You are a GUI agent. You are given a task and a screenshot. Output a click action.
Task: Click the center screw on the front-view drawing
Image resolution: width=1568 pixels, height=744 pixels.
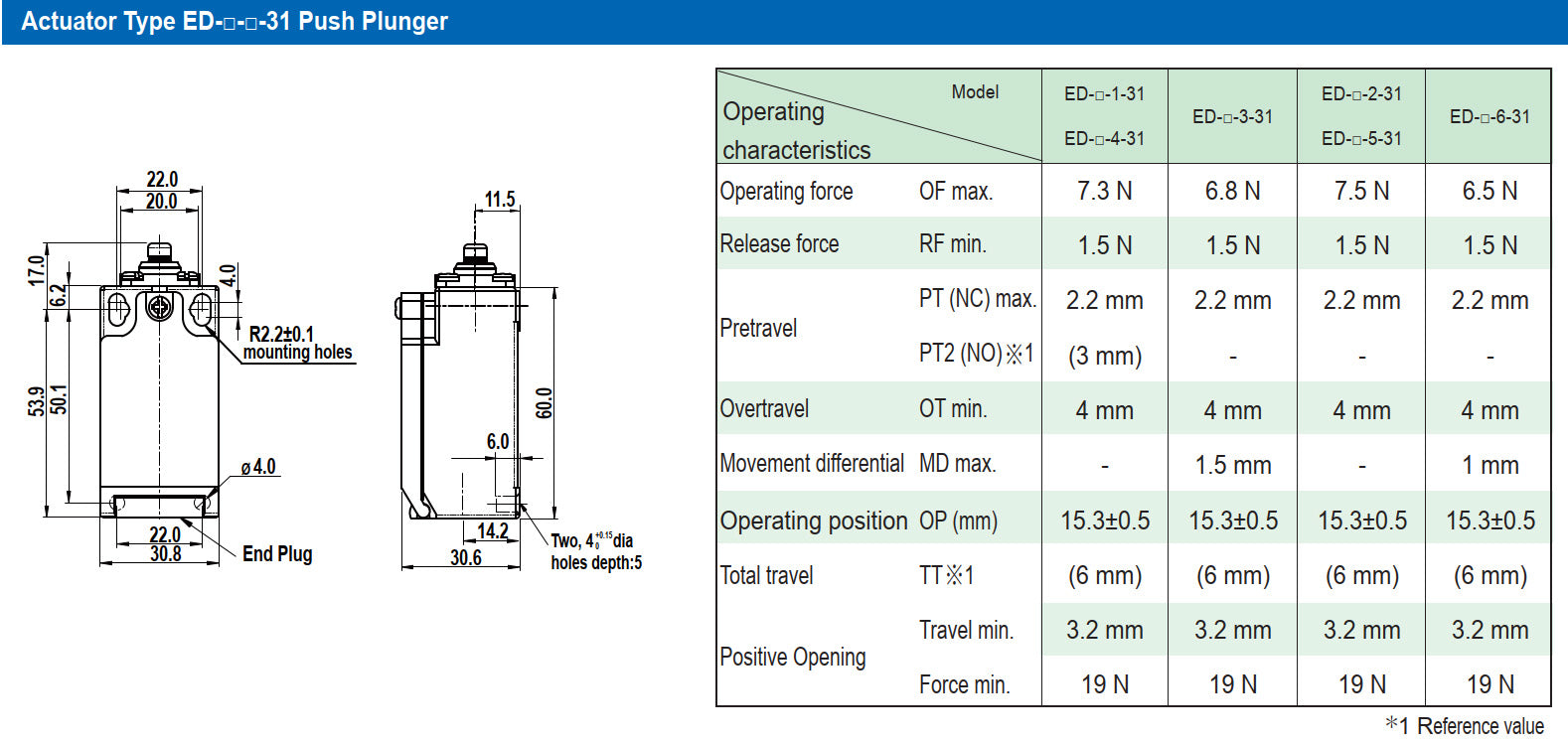point(159,308)
